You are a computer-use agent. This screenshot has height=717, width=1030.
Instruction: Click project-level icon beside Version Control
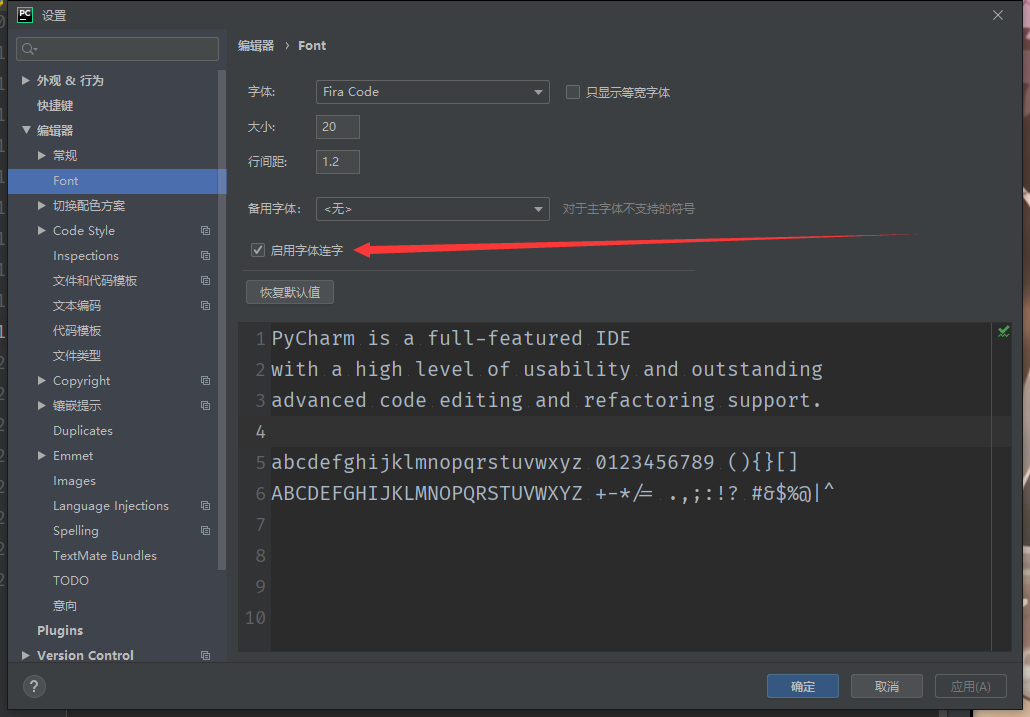tap(206, 655)
